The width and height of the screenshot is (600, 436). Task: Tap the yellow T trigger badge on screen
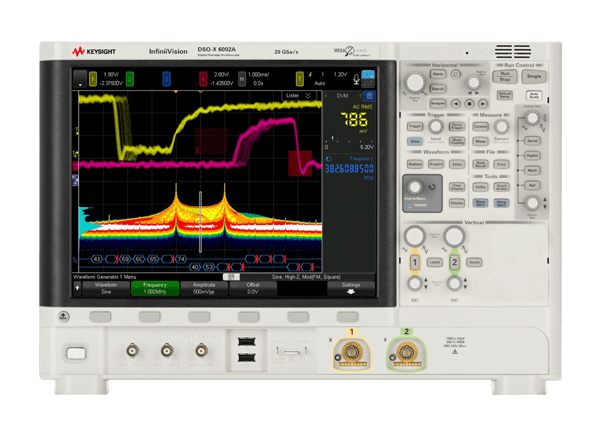300,79
